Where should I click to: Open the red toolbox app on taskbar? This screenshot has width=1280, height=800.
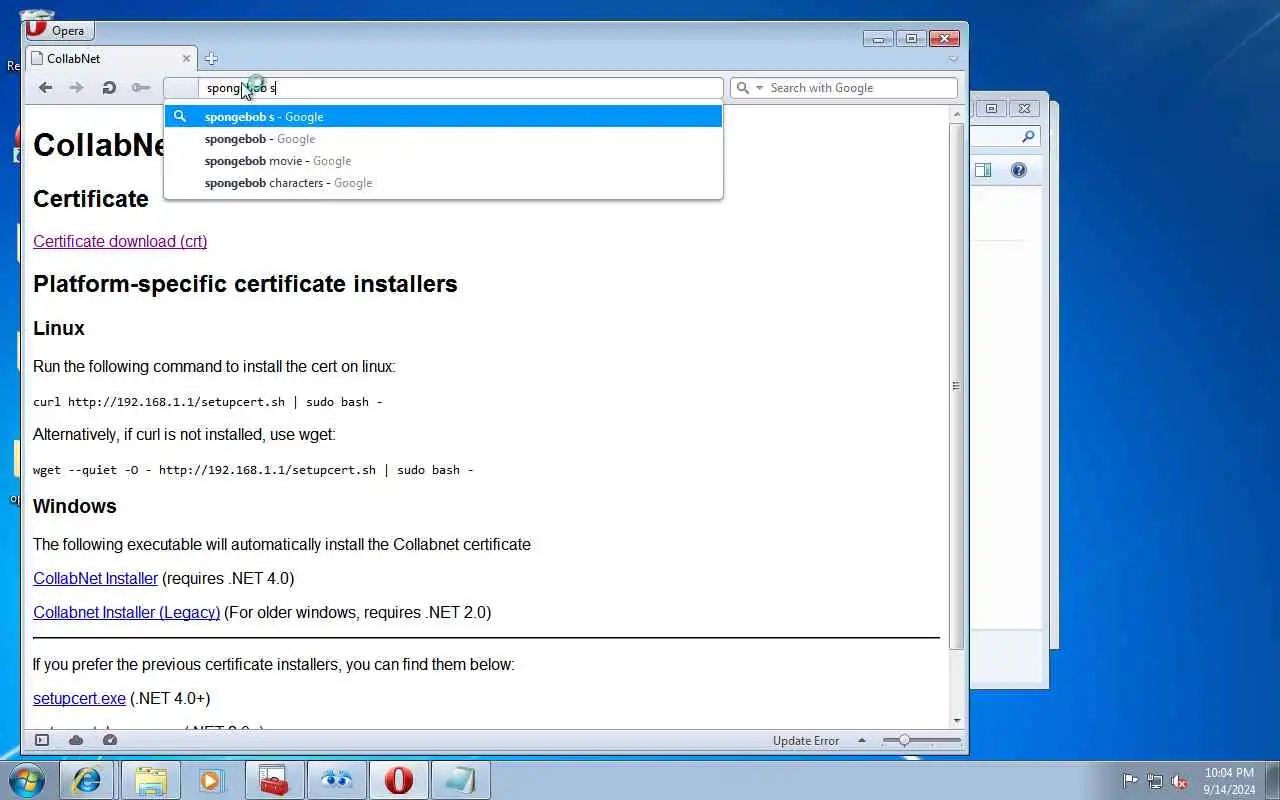274,780
